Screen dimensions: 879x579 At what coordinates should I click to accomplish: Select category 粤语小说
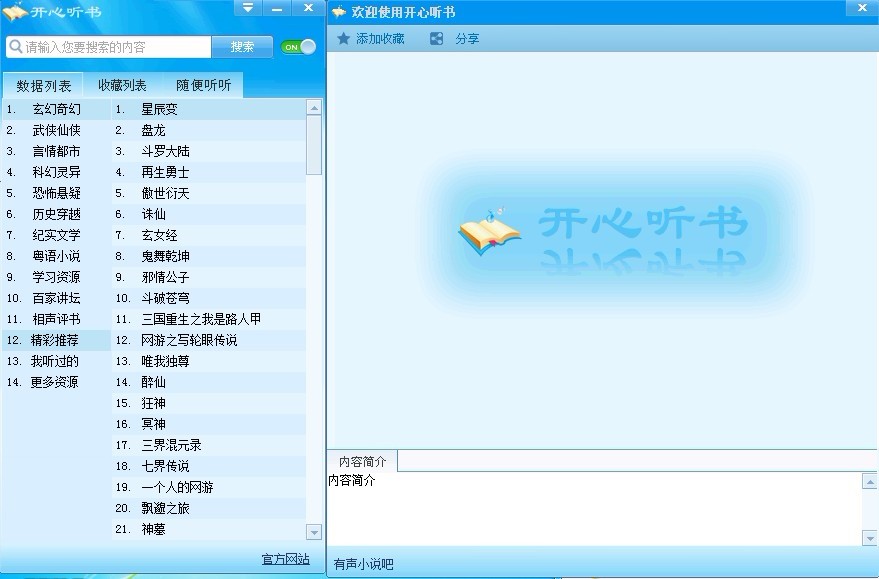[x=56, y=256]
